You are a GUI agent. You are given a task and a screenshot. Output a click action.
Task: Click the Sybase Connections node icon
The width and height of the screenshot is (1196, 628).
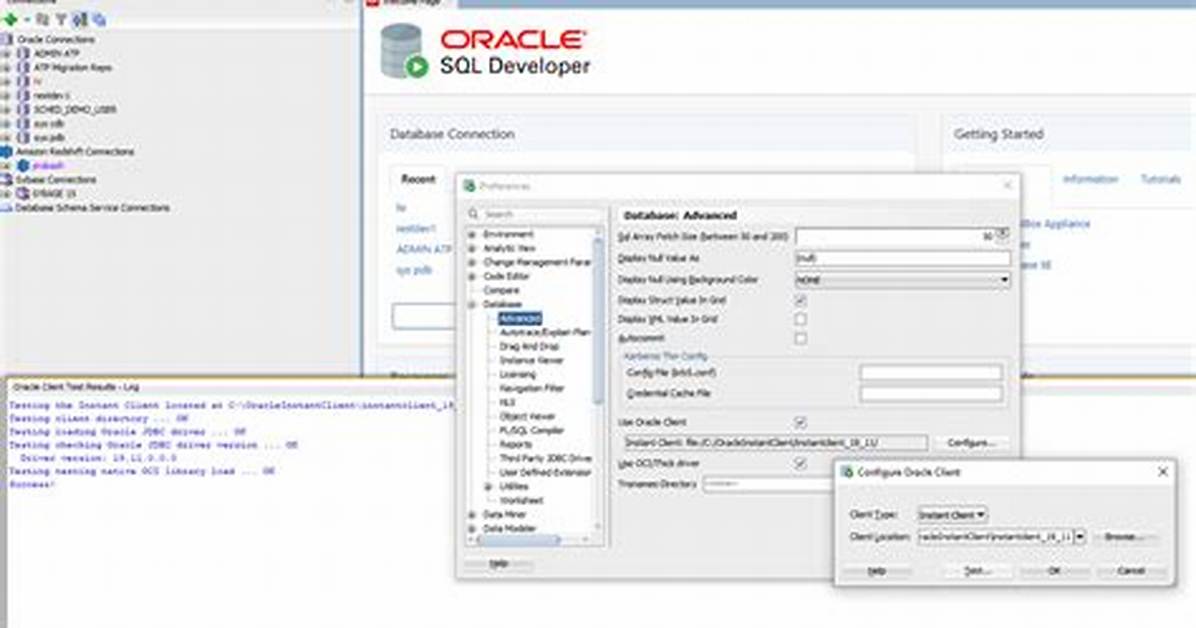[7, 179]
